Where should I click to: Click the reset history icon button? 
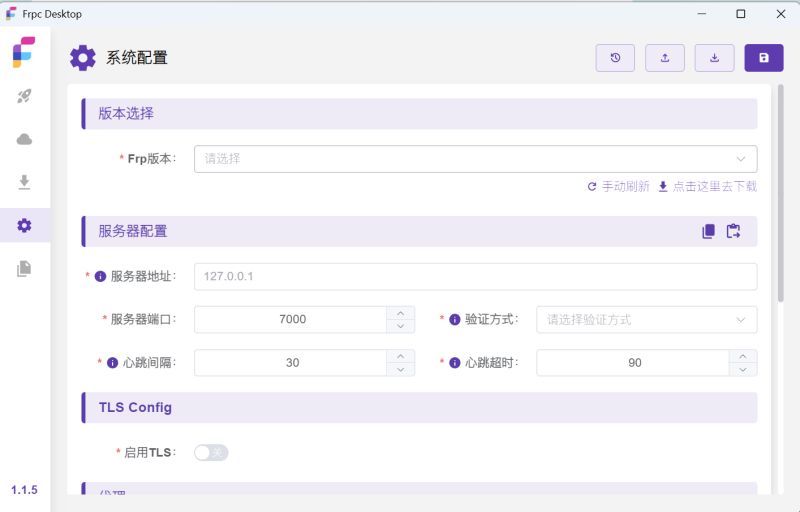tap(615, 58)
